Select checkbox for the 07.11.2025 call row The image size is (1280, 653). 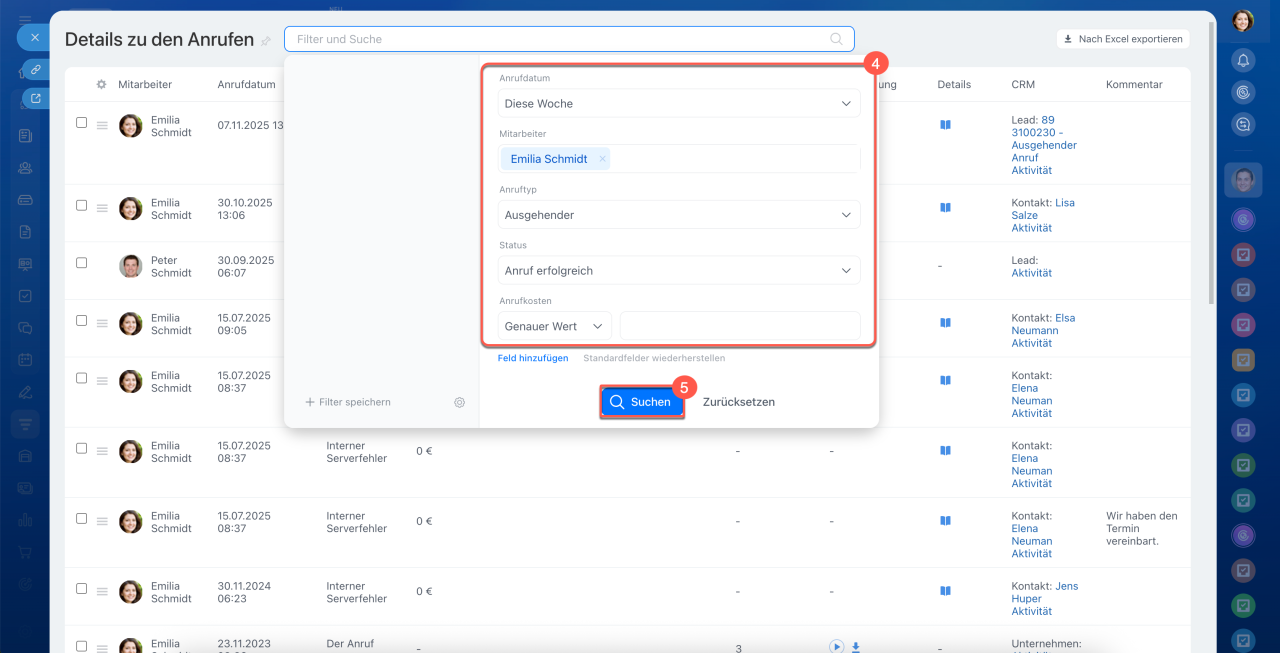pos(82,123)
